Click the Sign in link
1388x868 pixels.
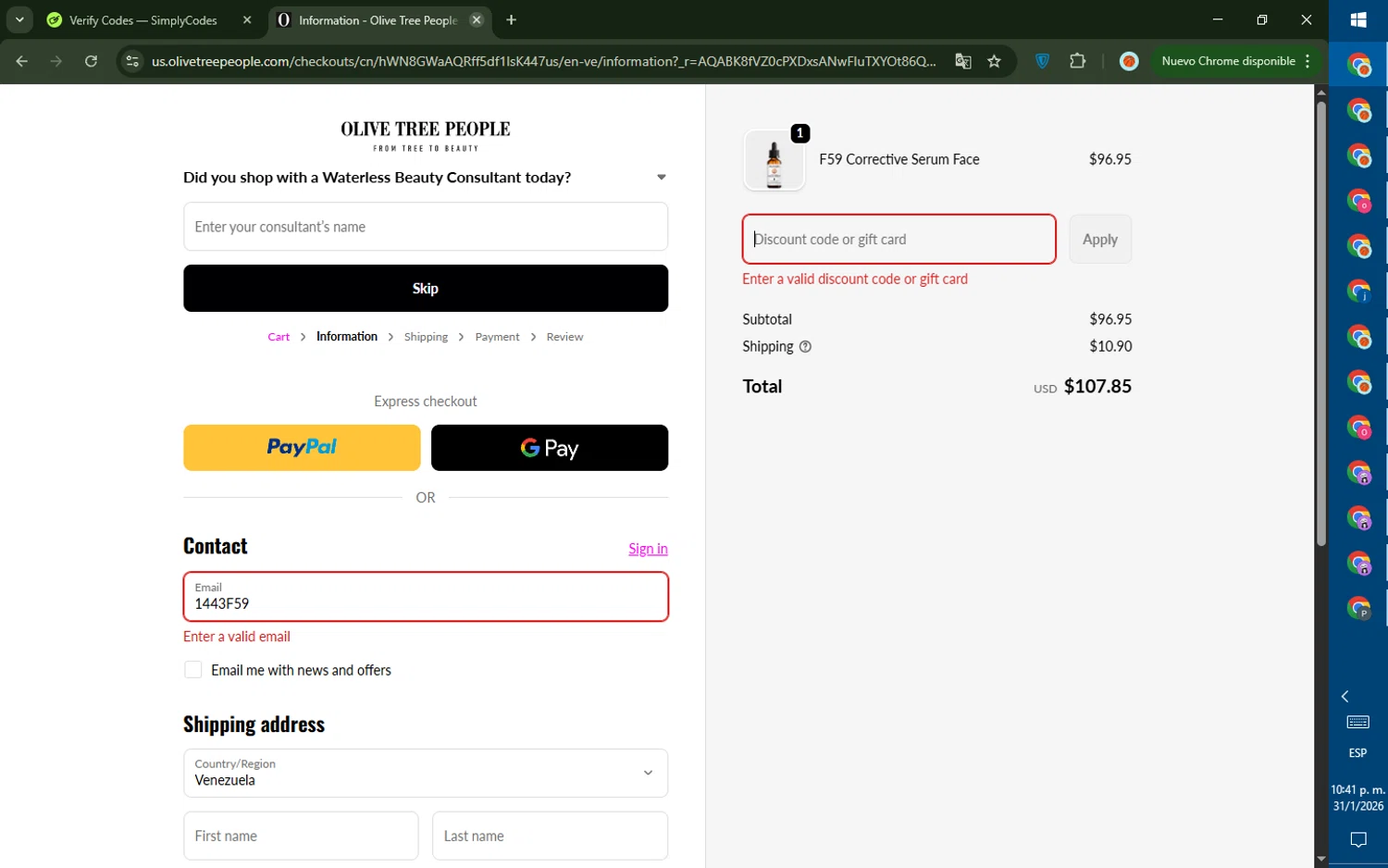(x=648, y=549)
